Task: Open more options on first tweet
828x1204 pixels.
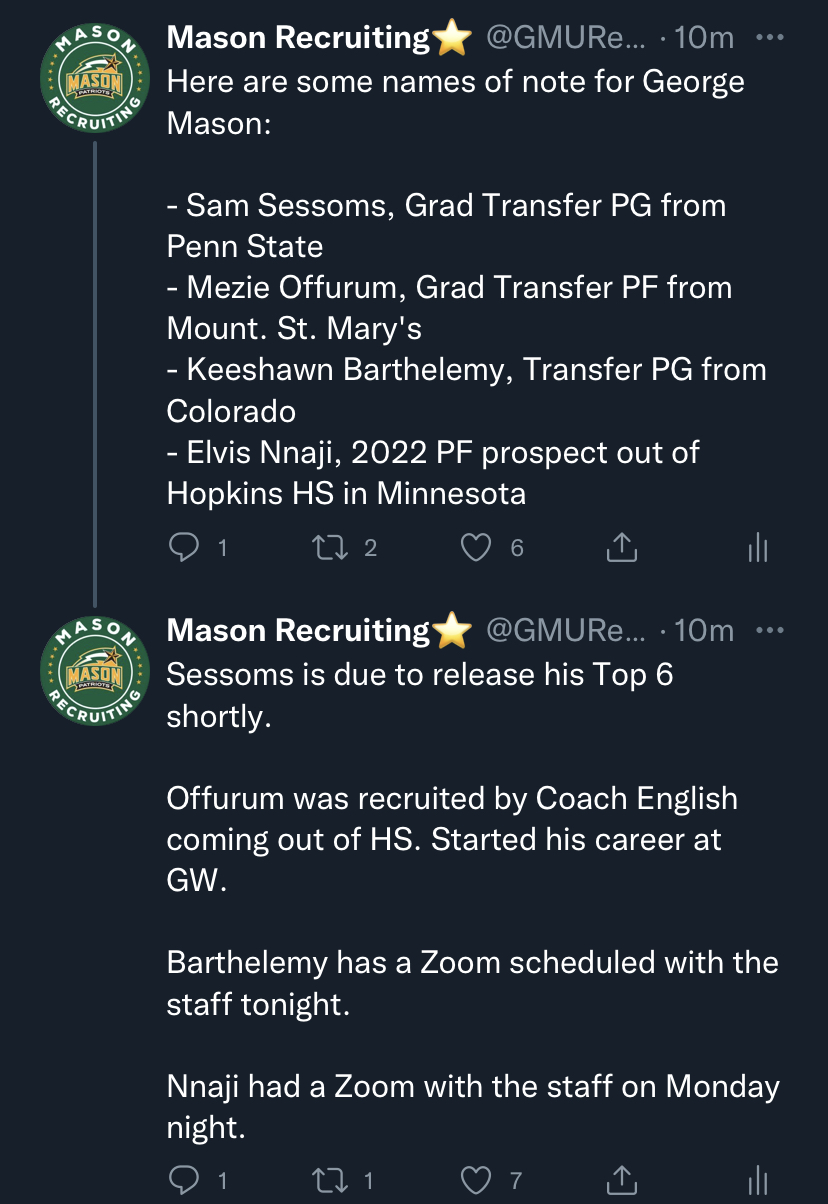Action: pyautogui.click(x=770, y=38)
